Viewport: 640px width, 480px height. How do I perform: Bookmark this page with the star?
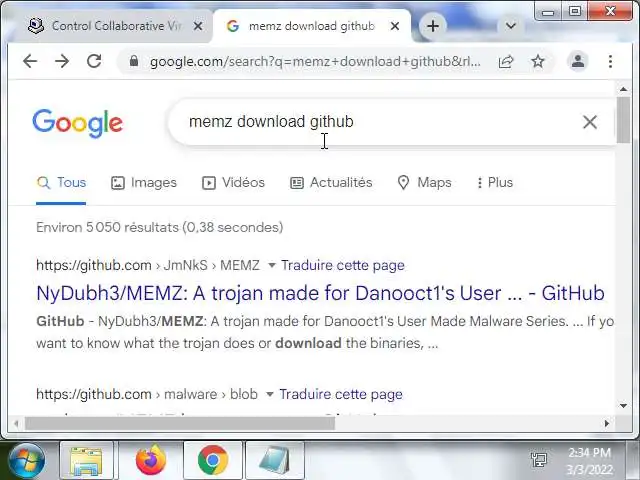pos(538,62)
